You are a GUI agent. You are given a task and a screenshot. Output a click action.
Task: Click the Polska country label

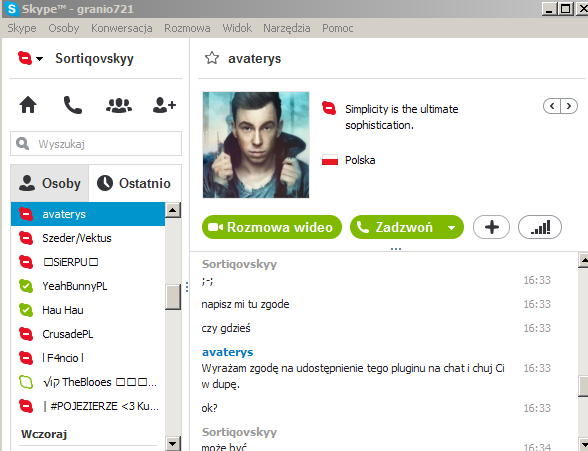[x=360, y=160]
